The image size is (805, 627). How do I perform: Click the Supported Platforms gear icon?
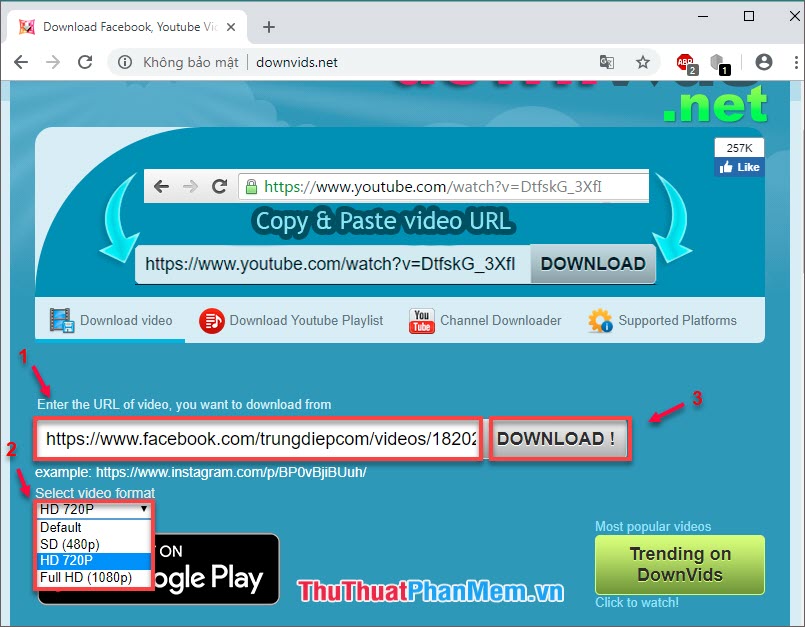click(x=599, y=321)
